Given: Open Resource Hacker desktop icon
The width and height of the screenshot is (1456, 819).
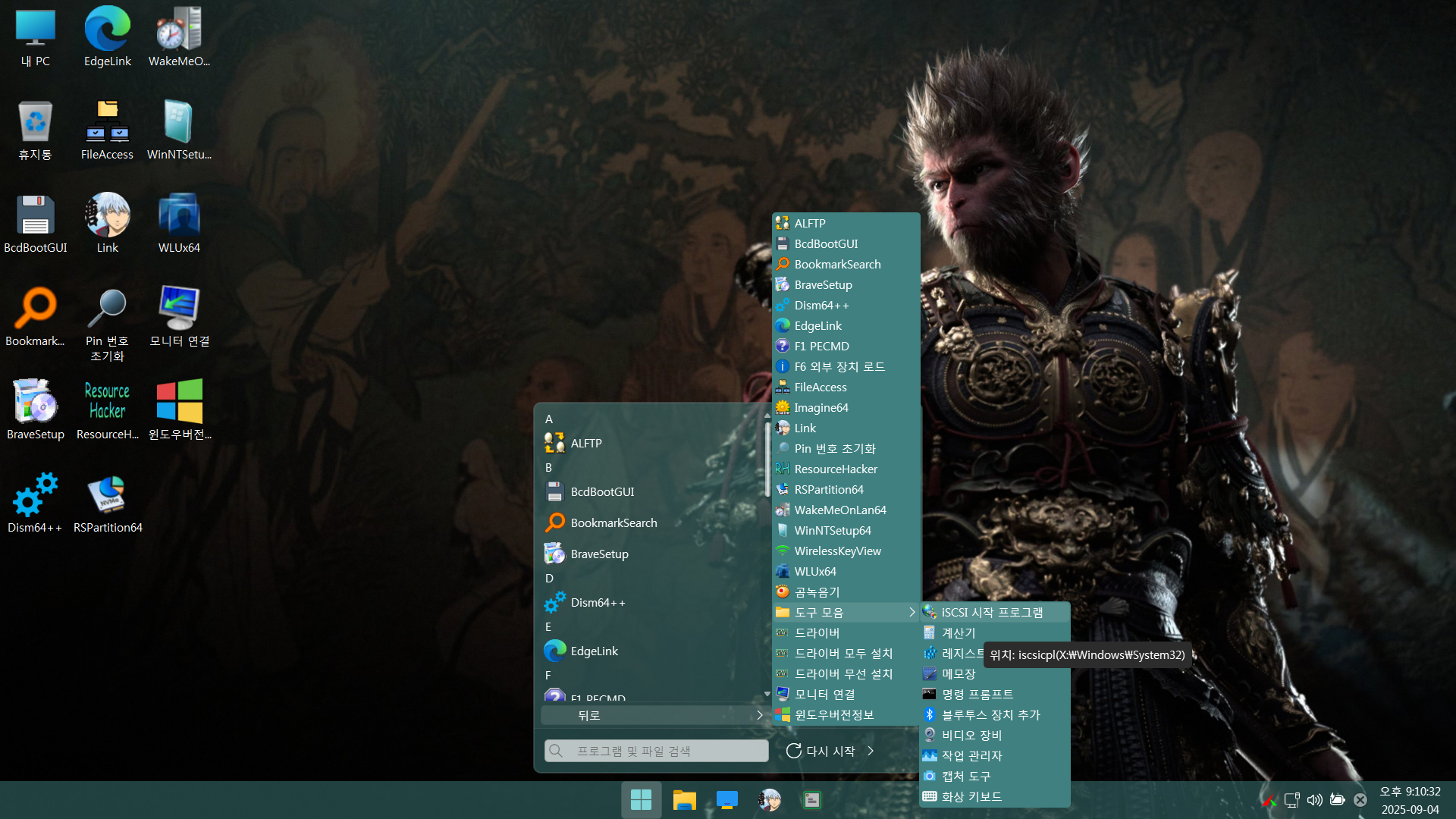Looking at the screenshot, I should 107,402.
